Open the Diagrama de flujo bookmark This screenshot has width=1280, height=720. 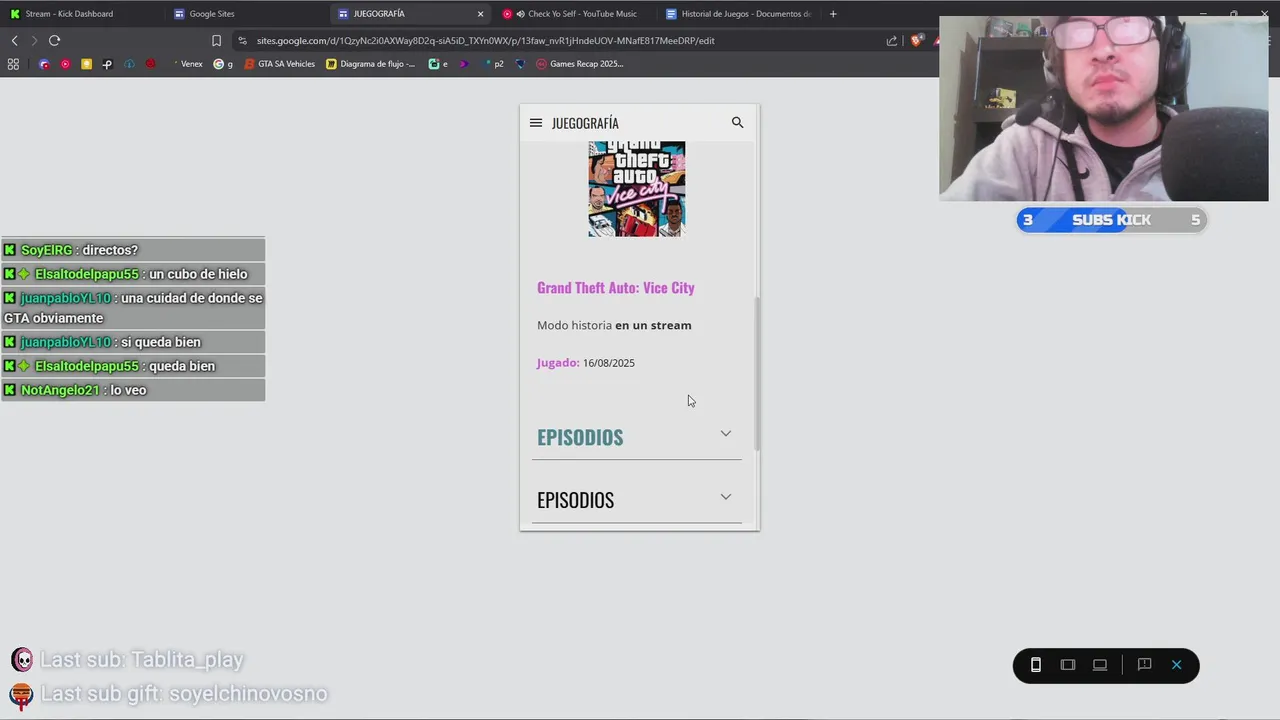tap(371, 64)
